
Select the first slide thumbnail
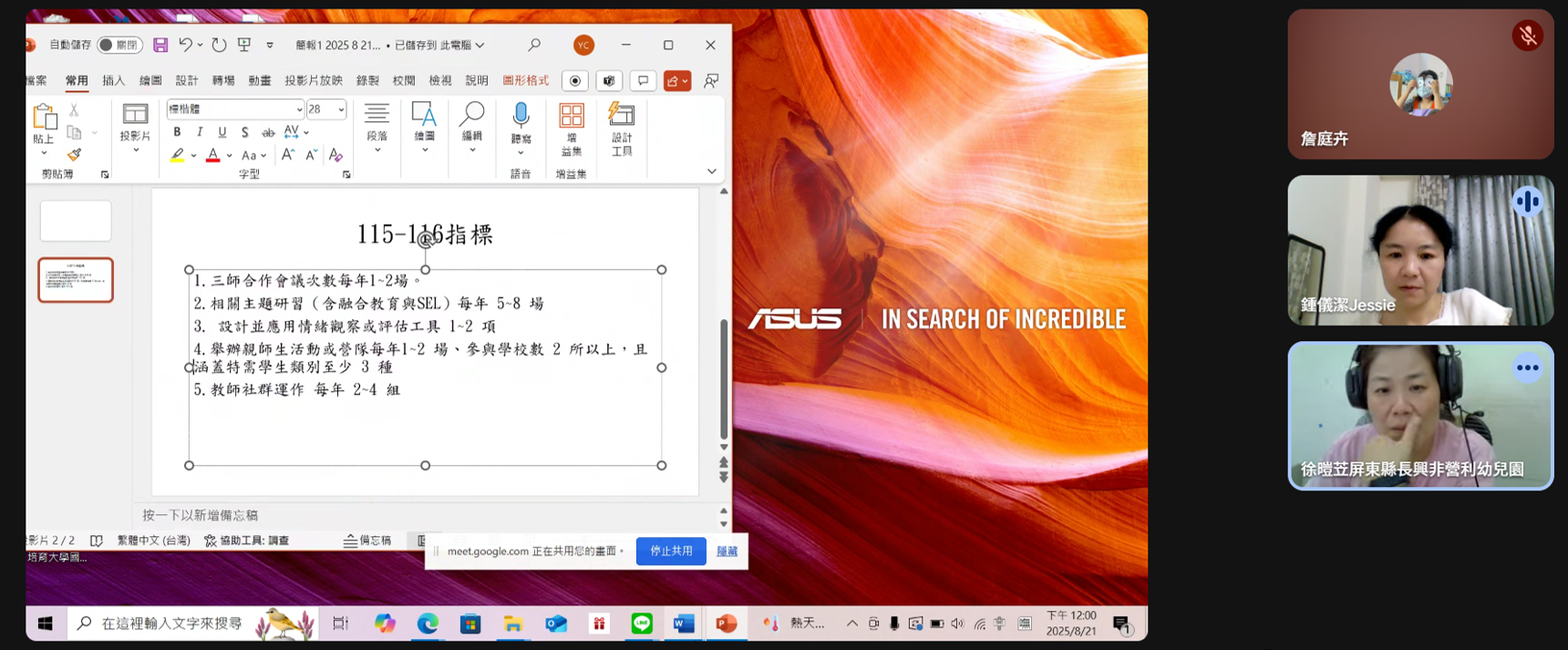(76, 221)
